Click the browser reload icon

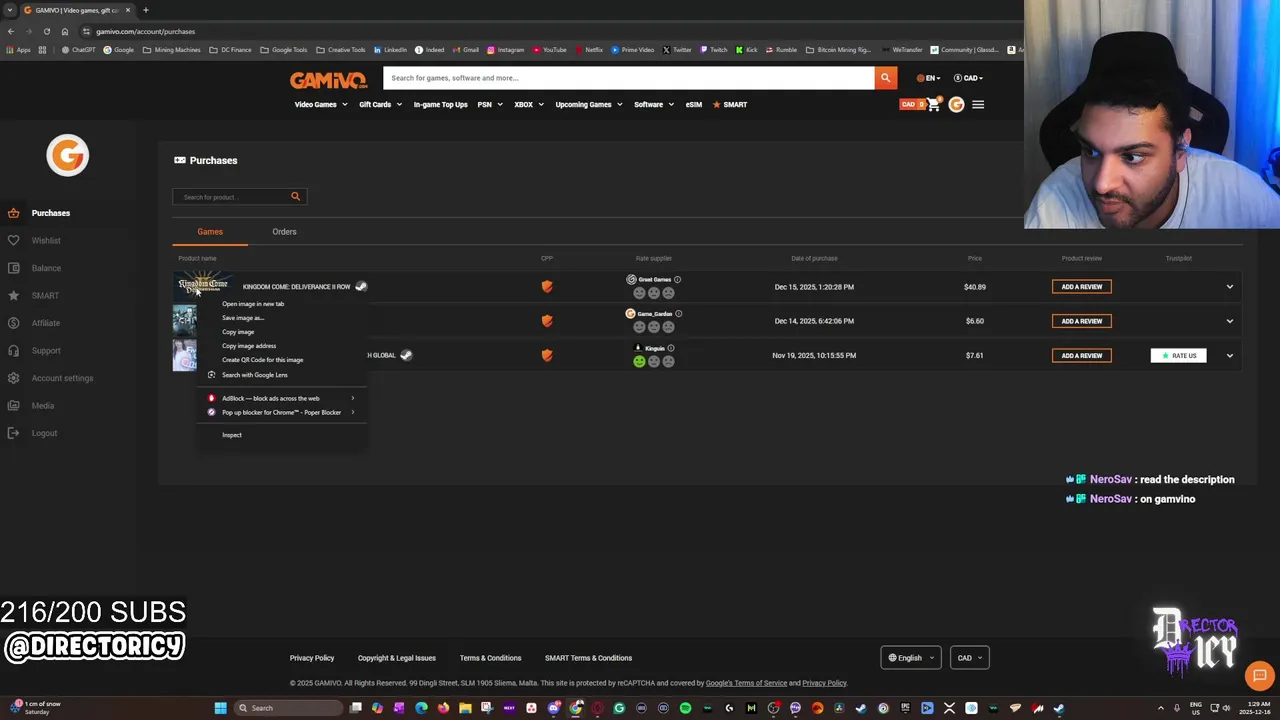coord(46,31)
